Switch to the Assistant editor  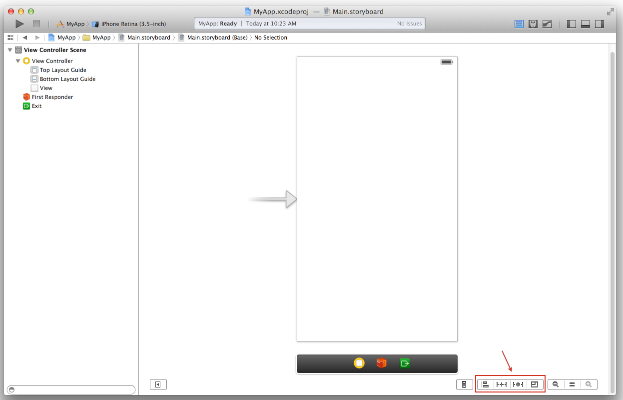533,22
